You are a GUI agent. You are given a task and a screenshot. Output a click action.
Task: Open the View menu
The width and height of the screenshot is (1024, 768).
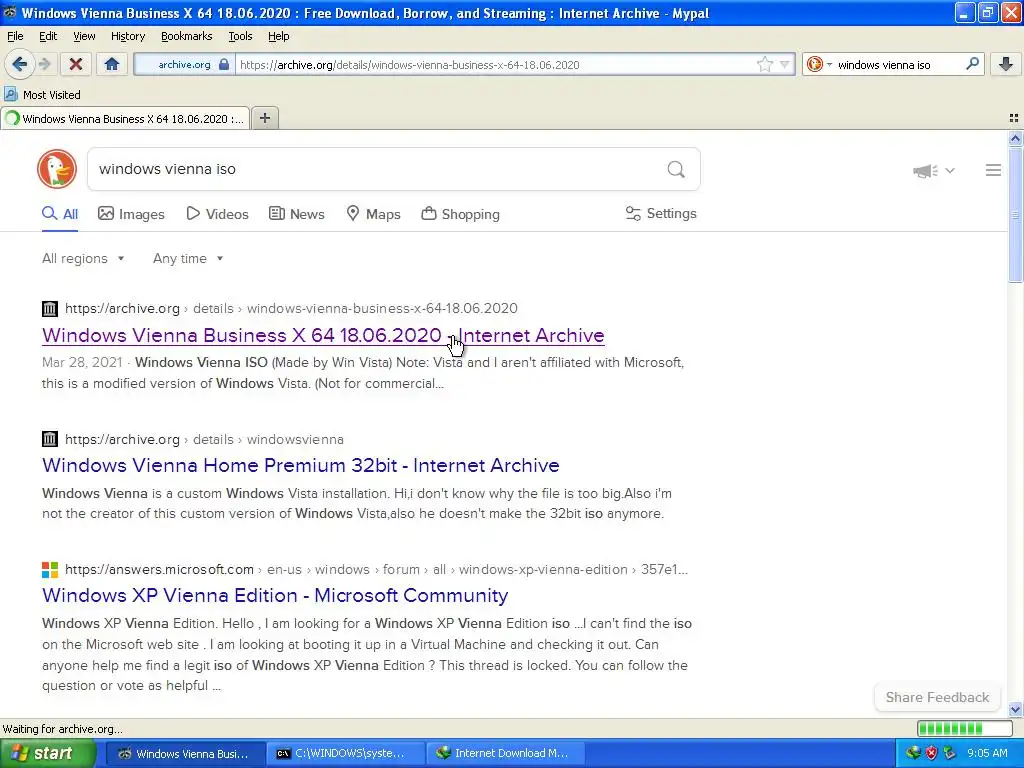pos(84,36)
